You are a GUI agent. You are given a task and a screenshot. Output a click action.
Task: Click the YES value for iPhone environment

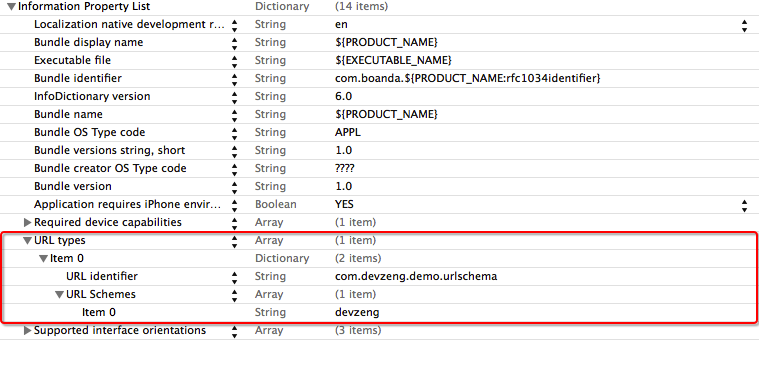344,204
